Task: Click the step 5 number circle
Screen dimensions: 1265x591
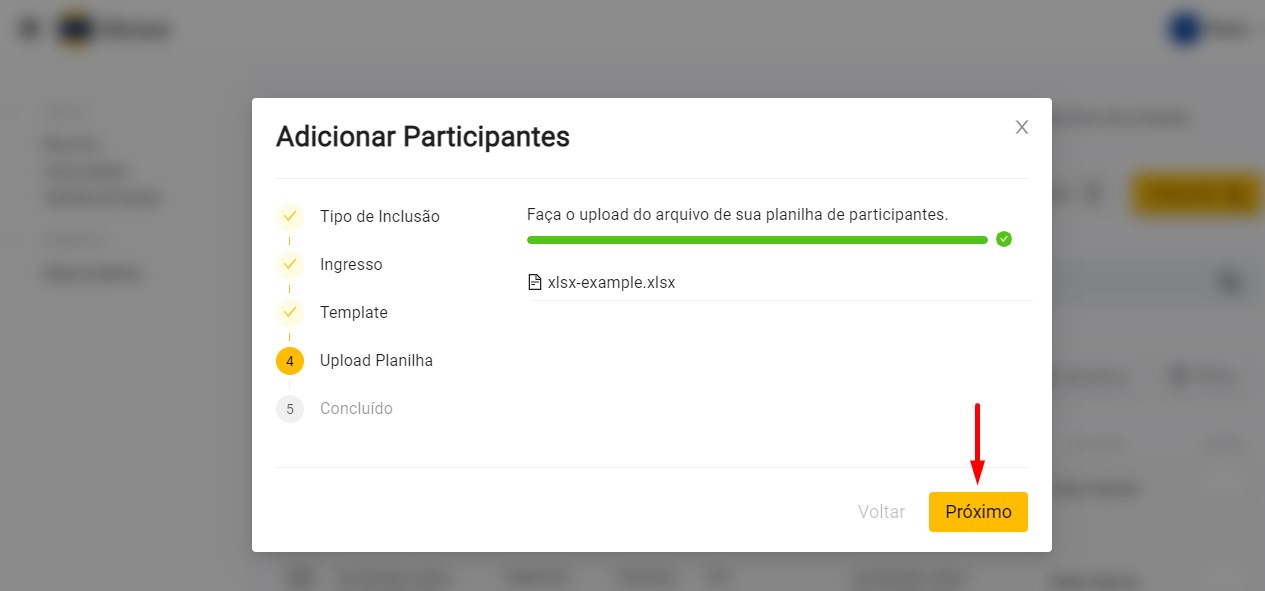Action: [x=290, y=408]
